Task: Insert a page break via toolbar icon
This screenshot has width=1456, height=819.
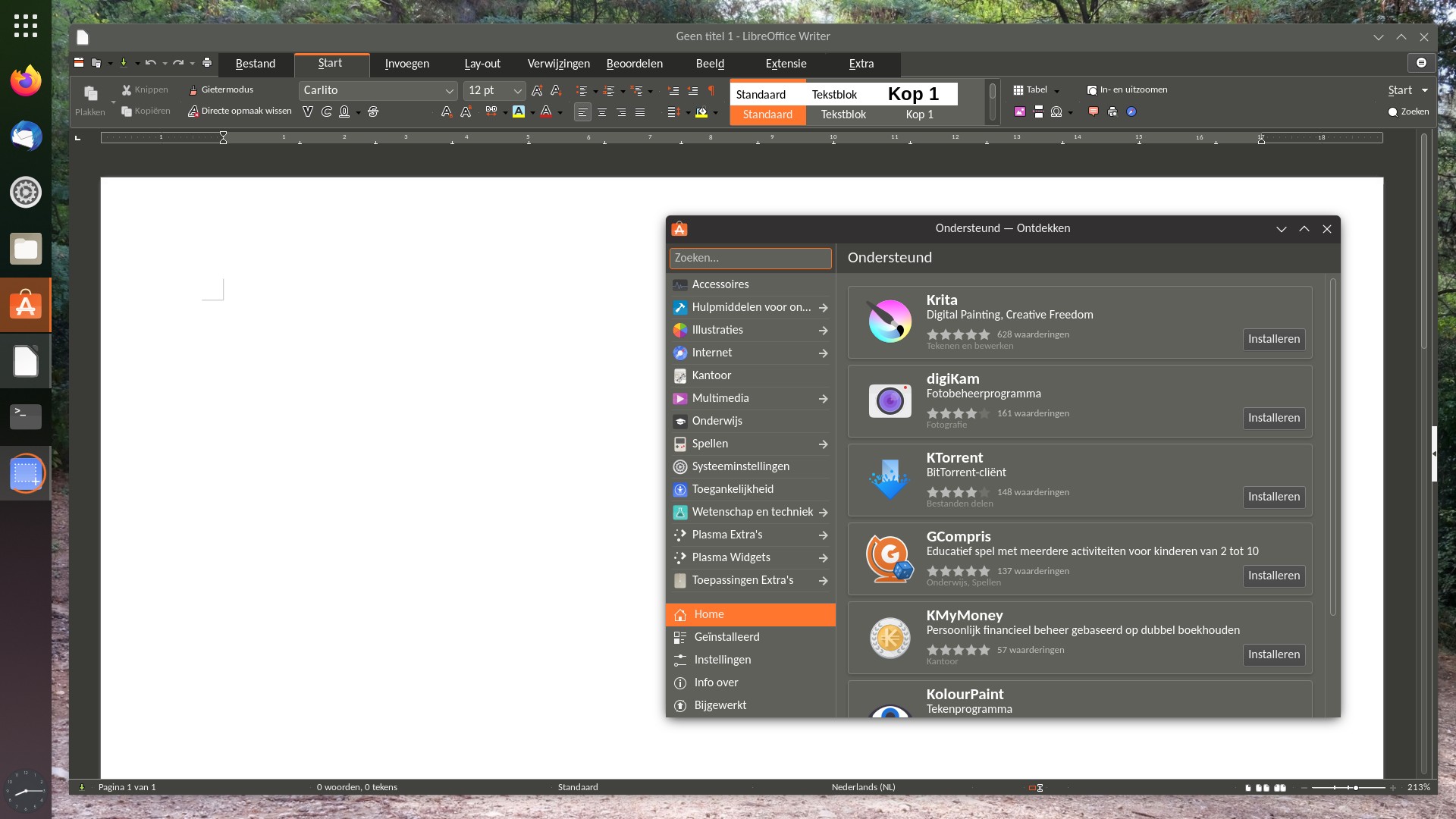Action: click(1038, 111)
